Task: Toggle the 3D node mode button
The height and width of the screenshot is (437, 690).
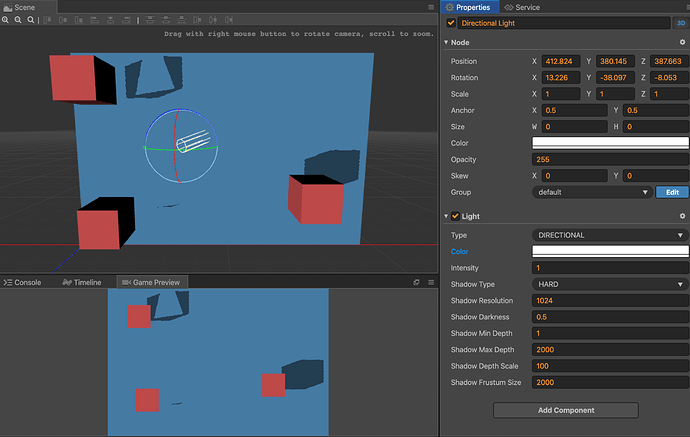Action: coord(681,23)
